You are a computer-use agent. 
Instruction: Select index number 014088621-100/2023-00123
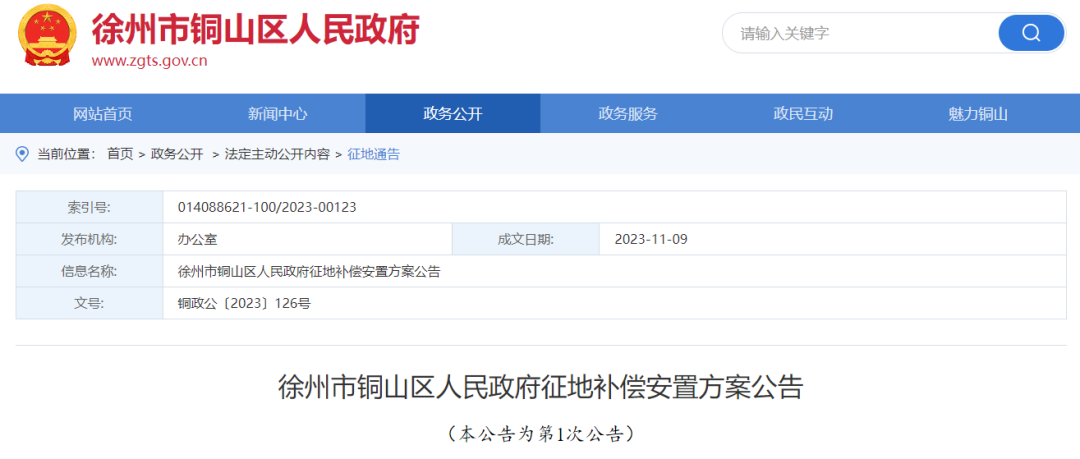(267, 207)
